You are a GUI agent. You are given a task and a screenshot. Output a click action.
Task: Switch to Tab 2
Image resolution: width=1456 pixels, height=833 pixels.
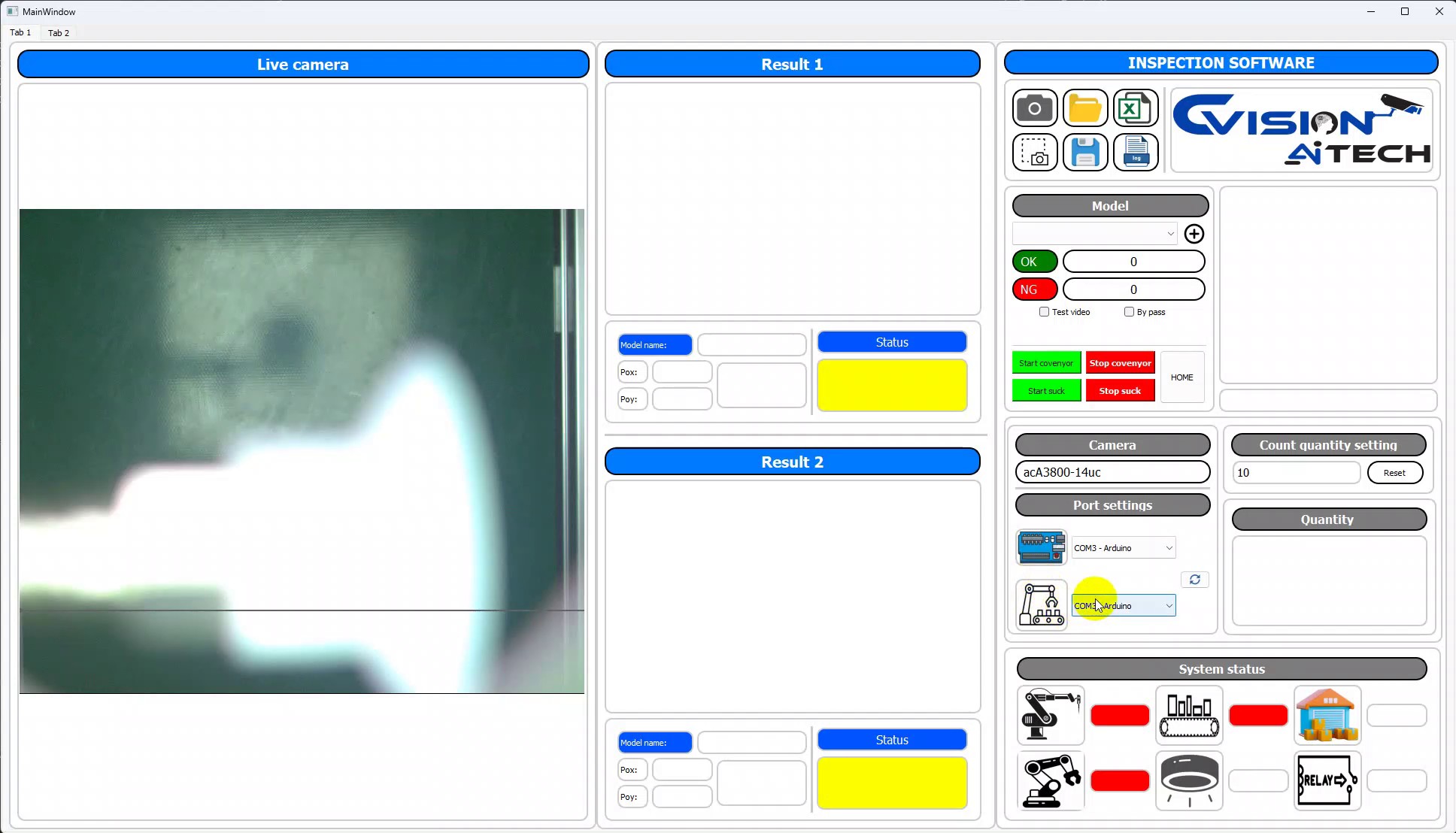point(59,33)
